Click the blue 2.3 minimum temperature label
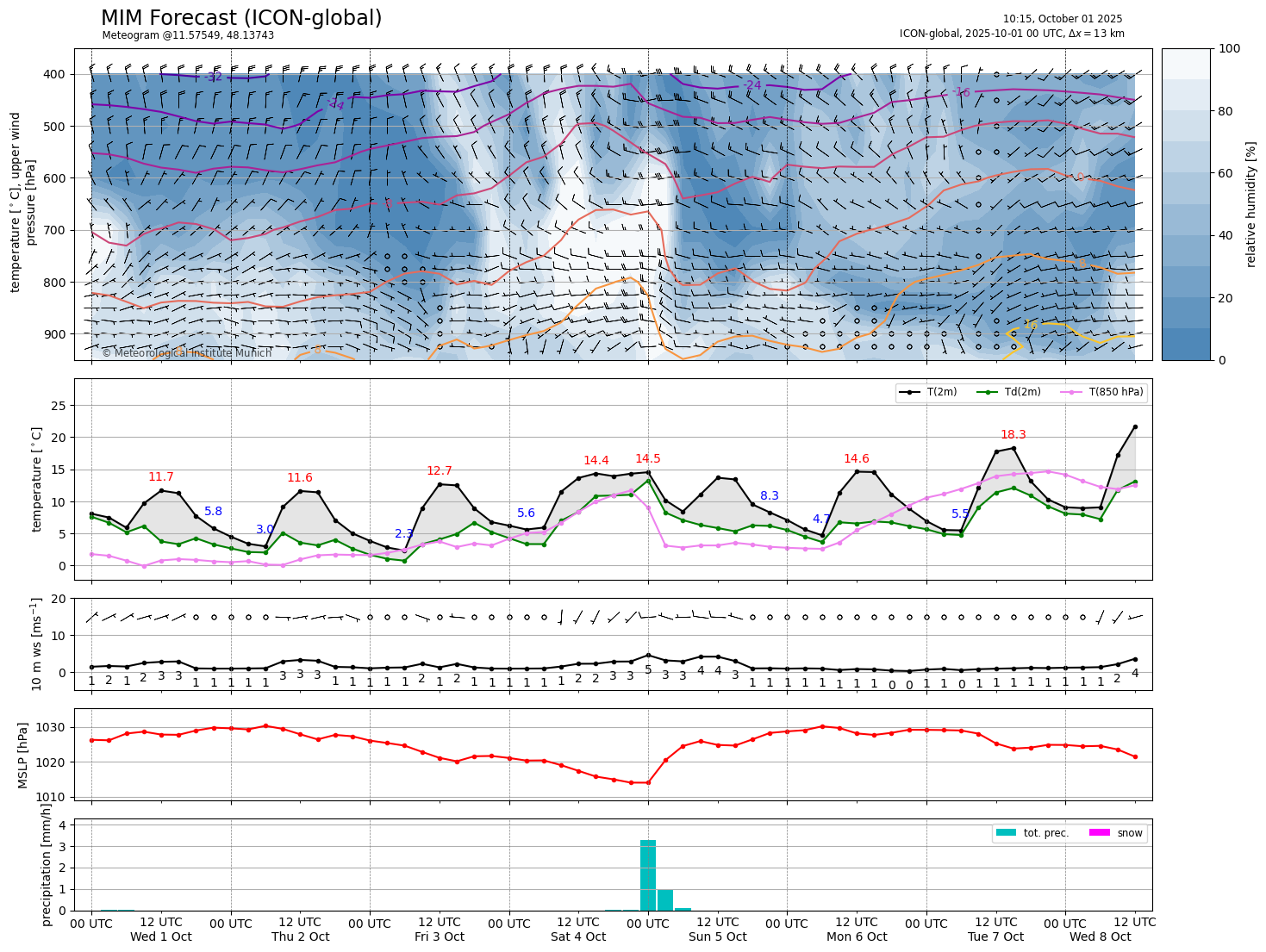 coord(404,534)
